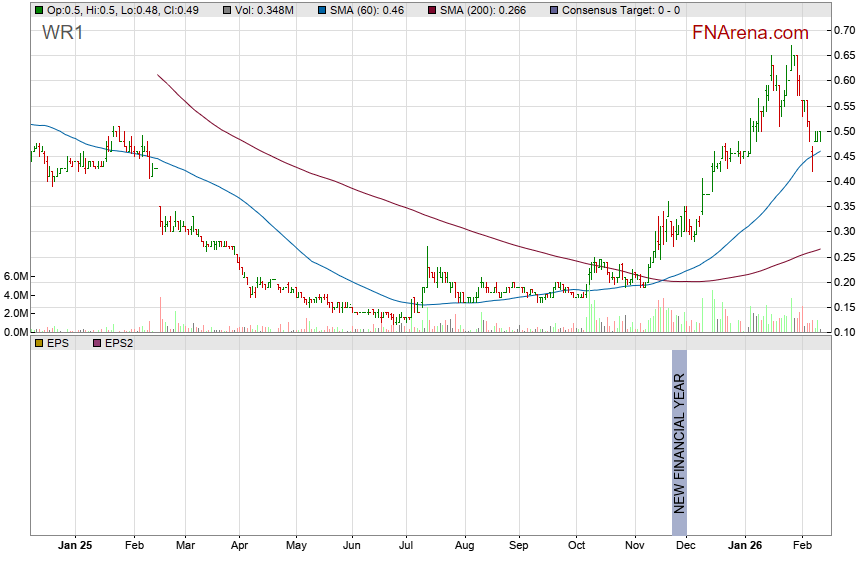
Task: Click the WR1 ticker symbol label
Action: (x=63, y=33)
